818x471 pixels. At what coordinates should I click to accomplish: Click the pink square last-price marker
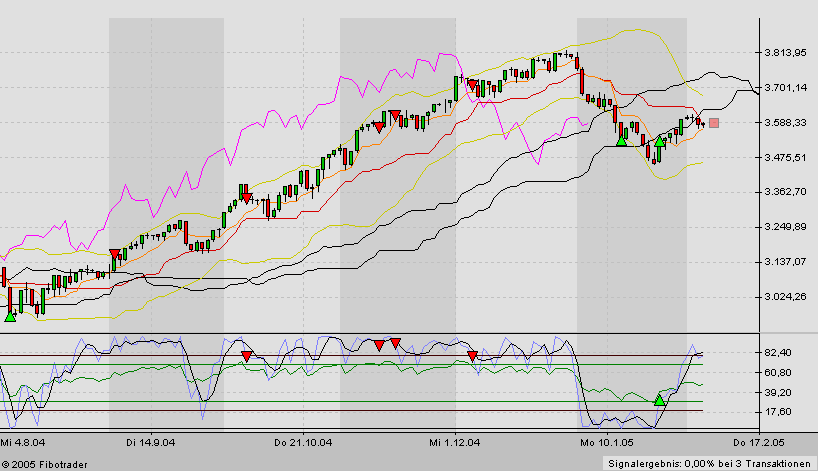click(714, 123)
